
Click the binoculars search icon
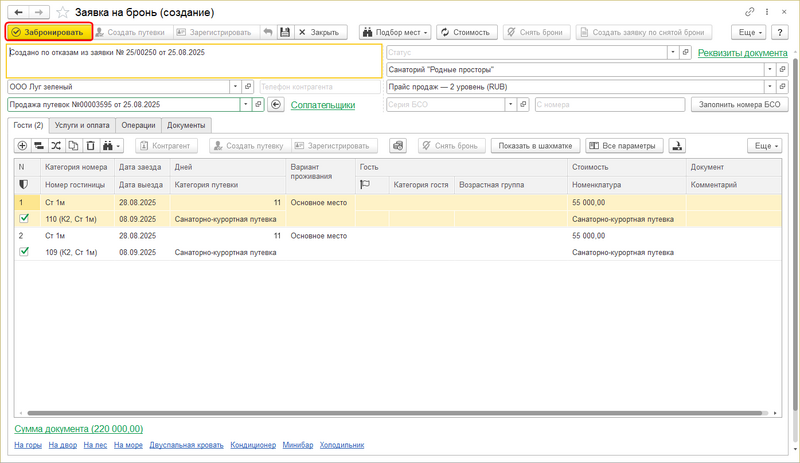click(x=109, y=146)
